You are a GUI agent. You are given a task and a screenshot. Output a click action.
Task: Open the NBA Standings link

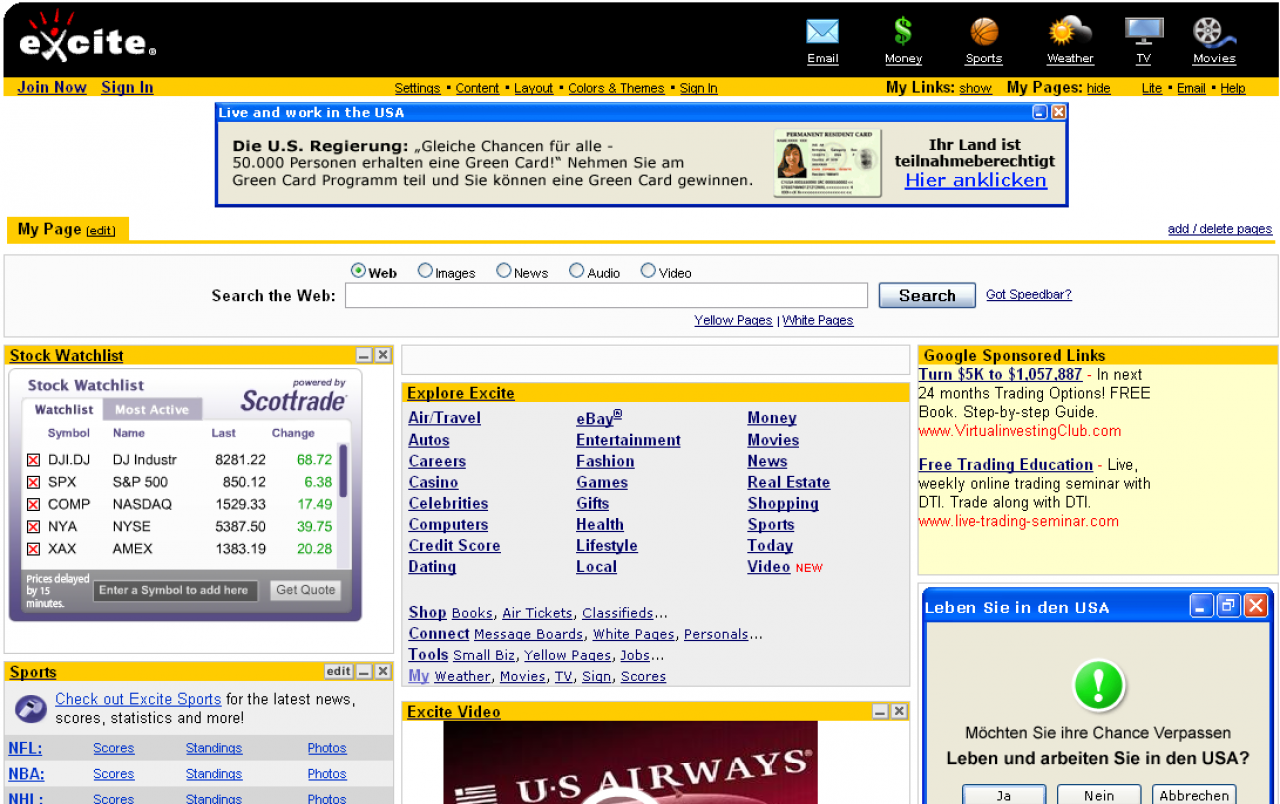click(x=213, y=774)
